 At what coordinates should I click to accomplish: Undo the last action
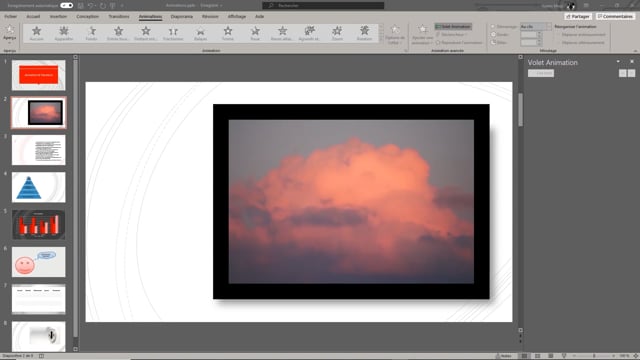tap(91, 6)
